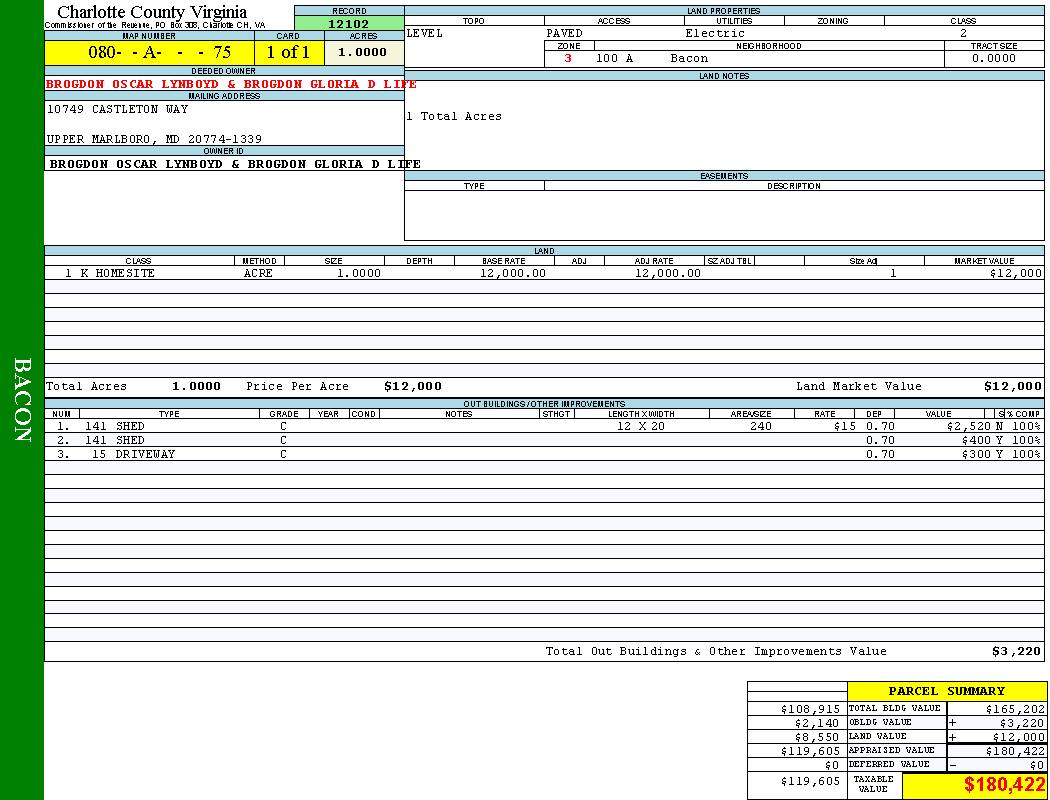The image size is (1050, 800).
Task: Click the 12 X 20 shed dimensions
Action: pos(641,426)
